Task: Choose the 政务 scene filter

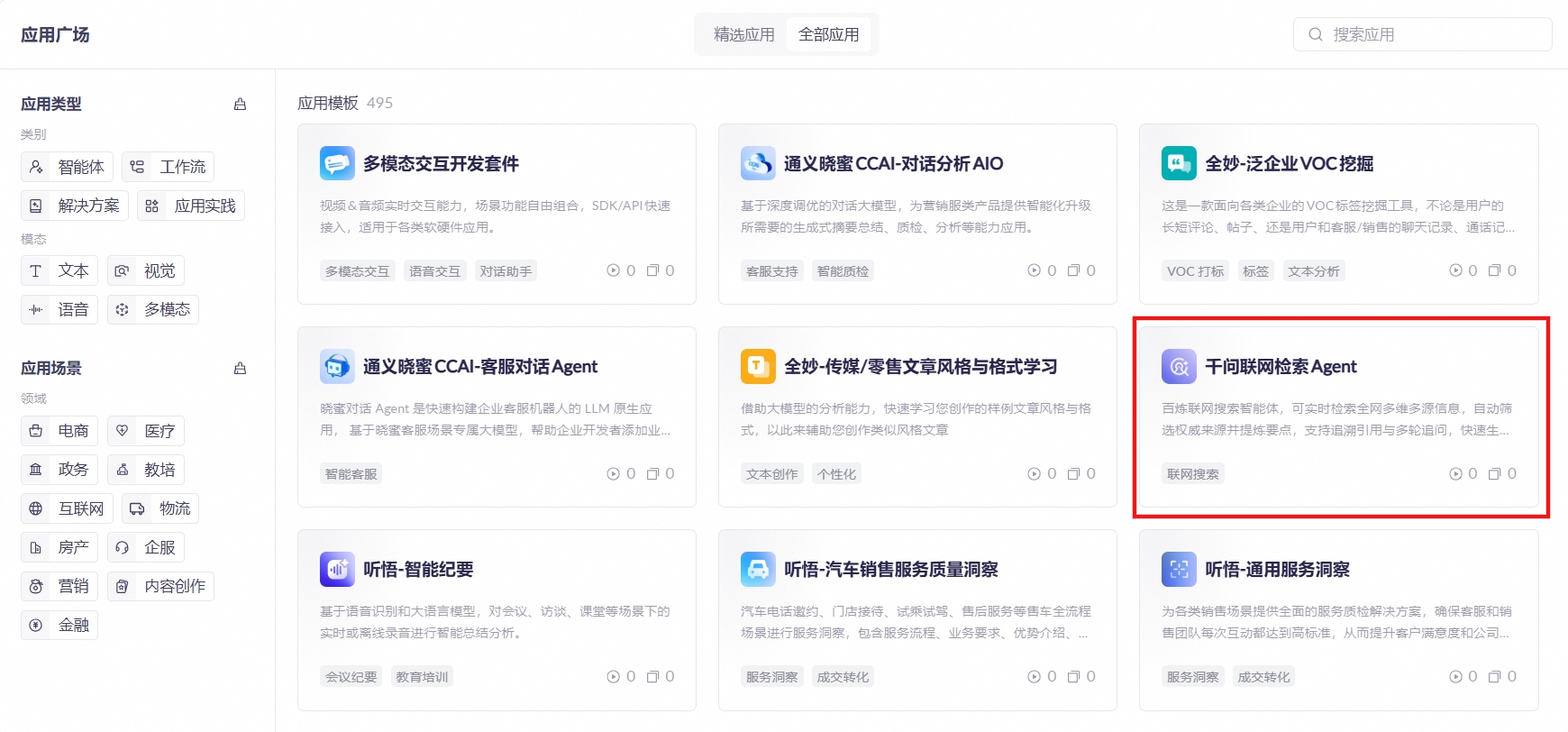Action: 59,470
